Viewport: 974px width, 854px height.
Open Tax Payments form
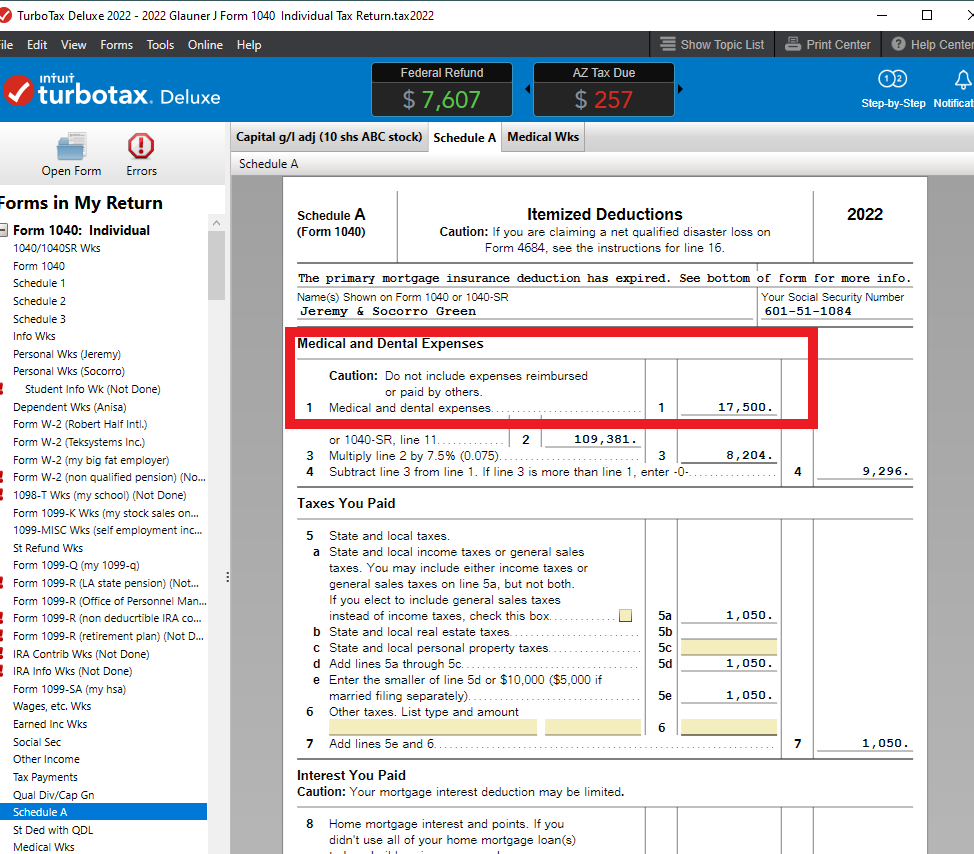pyautogui.click(x=45, y=778)
